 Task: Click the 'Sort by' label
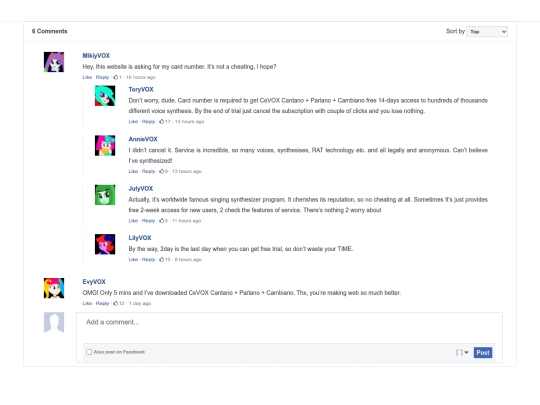455,31
